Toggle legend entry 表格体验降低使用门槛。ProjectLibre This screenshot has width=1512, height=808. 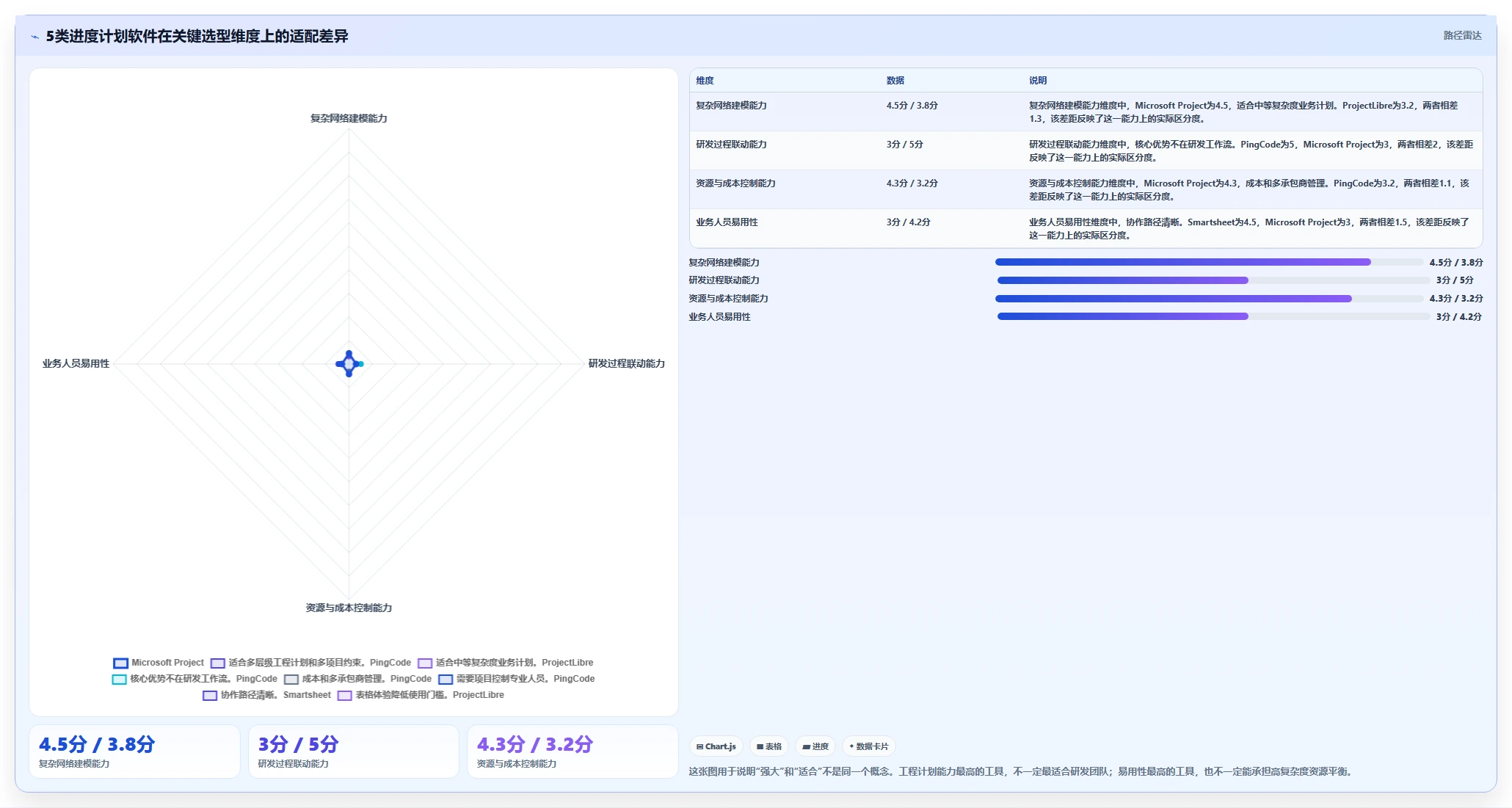click(x=421, y=695)
